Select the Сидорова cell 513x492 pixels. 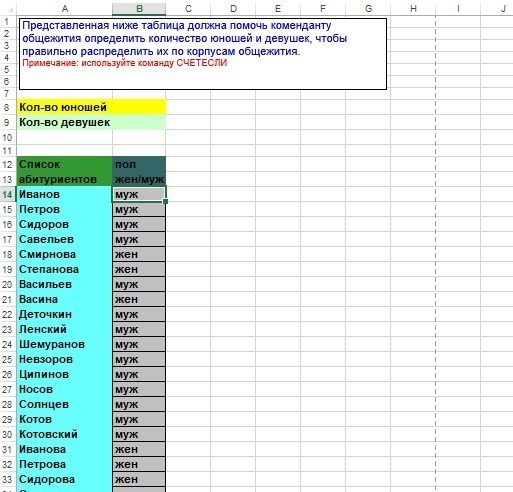[x=65, y=479]
